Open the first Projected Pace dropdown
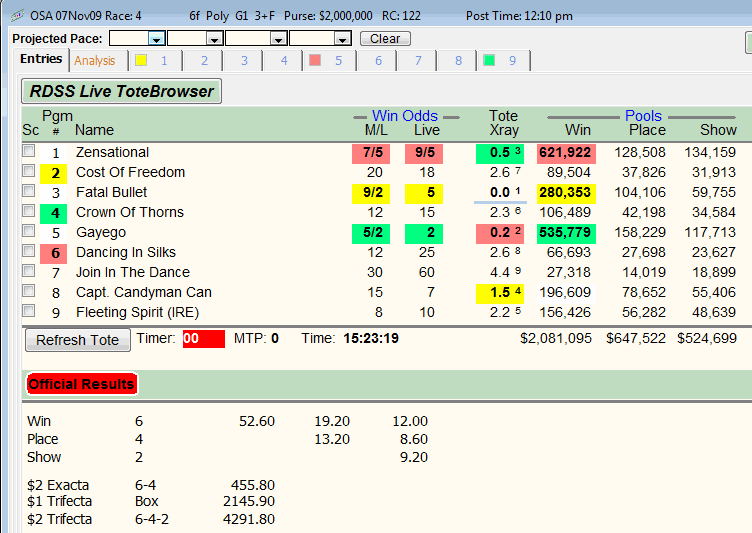The height and width of the screenshot is (533, 752). click(156, 38)
